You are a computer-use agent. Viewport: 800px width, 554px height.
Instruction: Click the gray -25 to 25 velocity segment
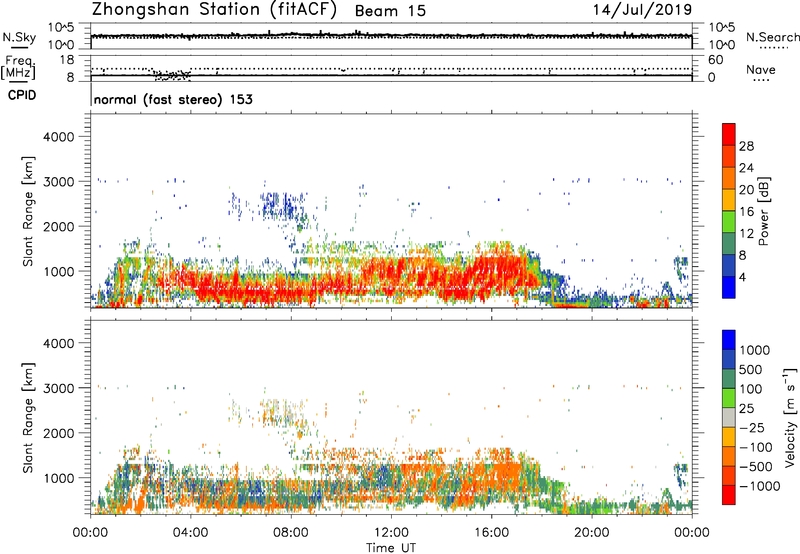(729, 417)
